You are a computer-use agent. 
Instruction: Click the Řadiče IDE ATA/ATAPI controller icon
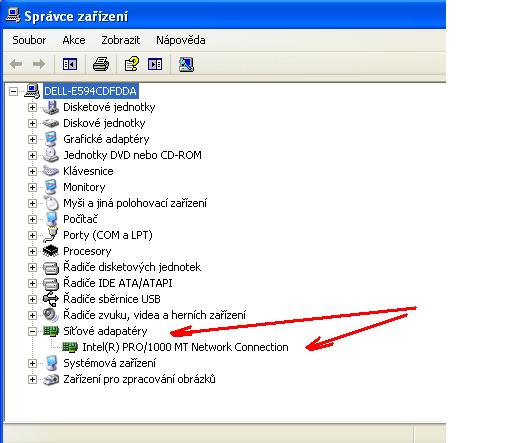(51, 283)
